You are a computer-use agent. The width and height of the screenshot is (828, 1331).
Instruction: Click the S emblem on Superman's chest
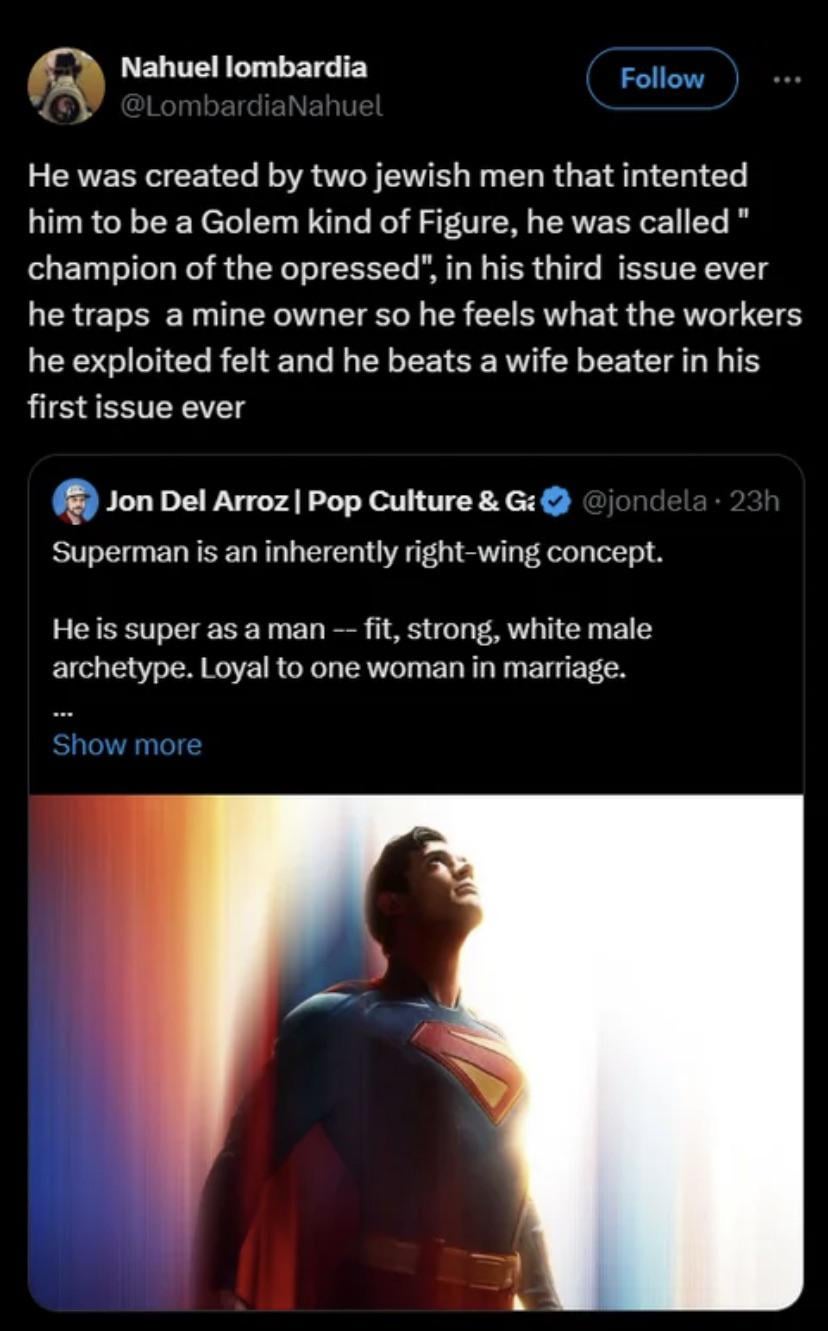(472, 1063)
